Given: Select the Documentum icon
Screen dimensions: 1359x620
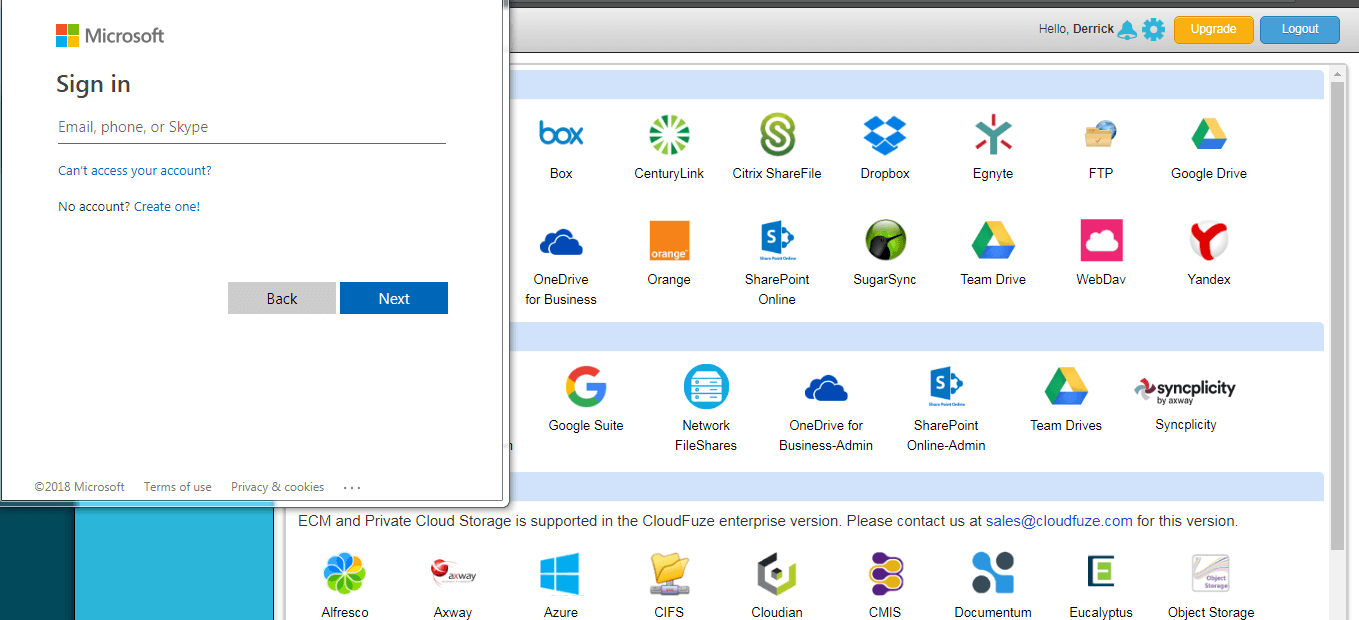Looking at the screenshot, I should pyautogui.click(x=993, y=573).
